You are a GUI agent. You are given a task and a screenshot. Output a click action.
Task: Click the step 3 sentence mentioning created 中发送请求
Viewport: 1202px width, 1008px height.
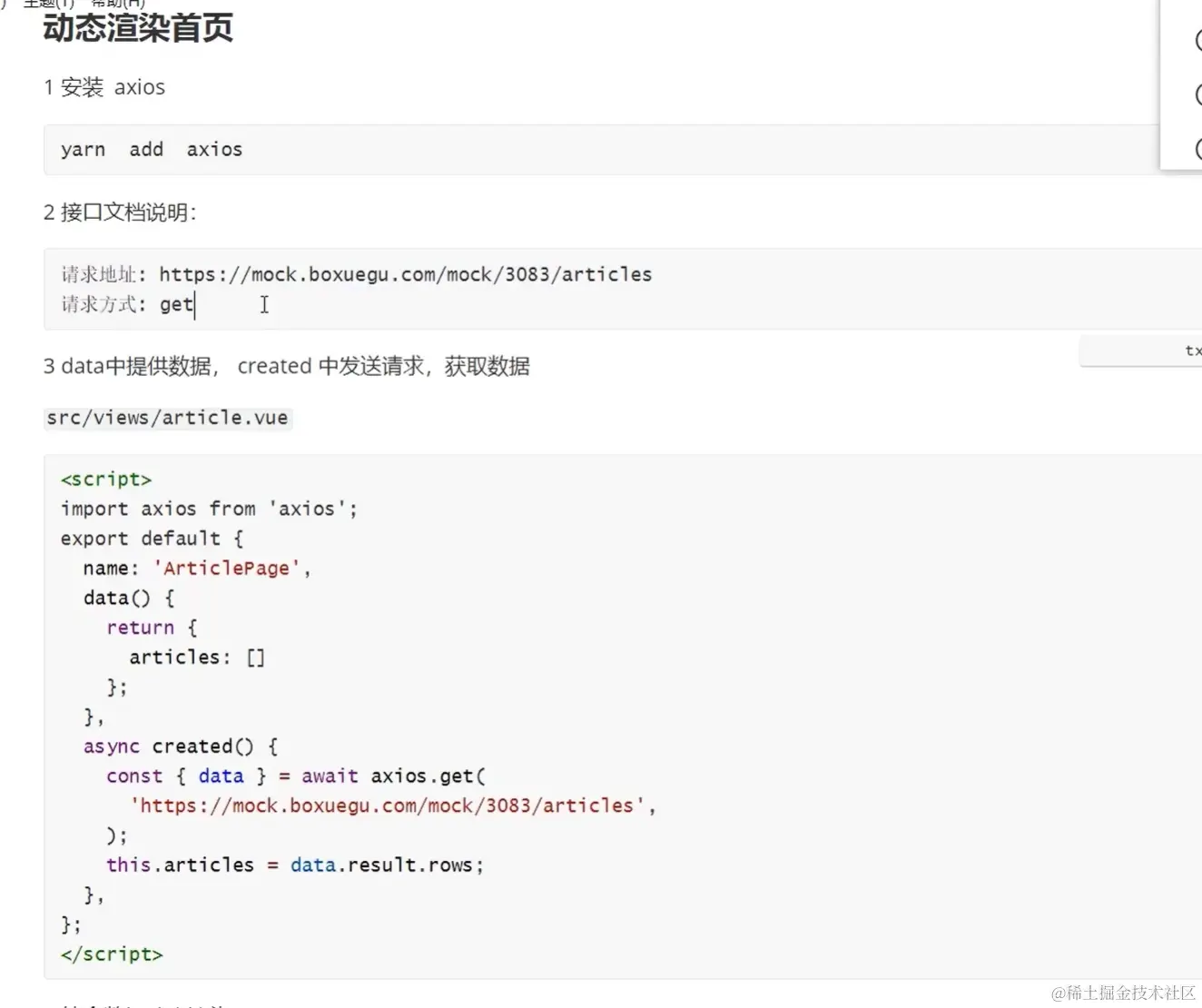287,366
